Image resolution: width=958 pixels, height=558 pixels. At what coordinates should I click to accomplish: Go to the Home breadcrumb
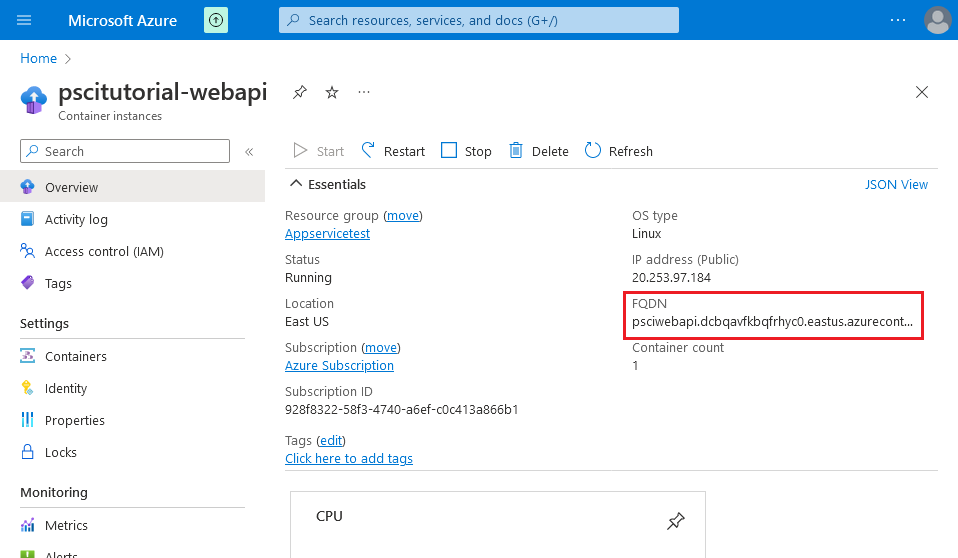tap(38, 58)
